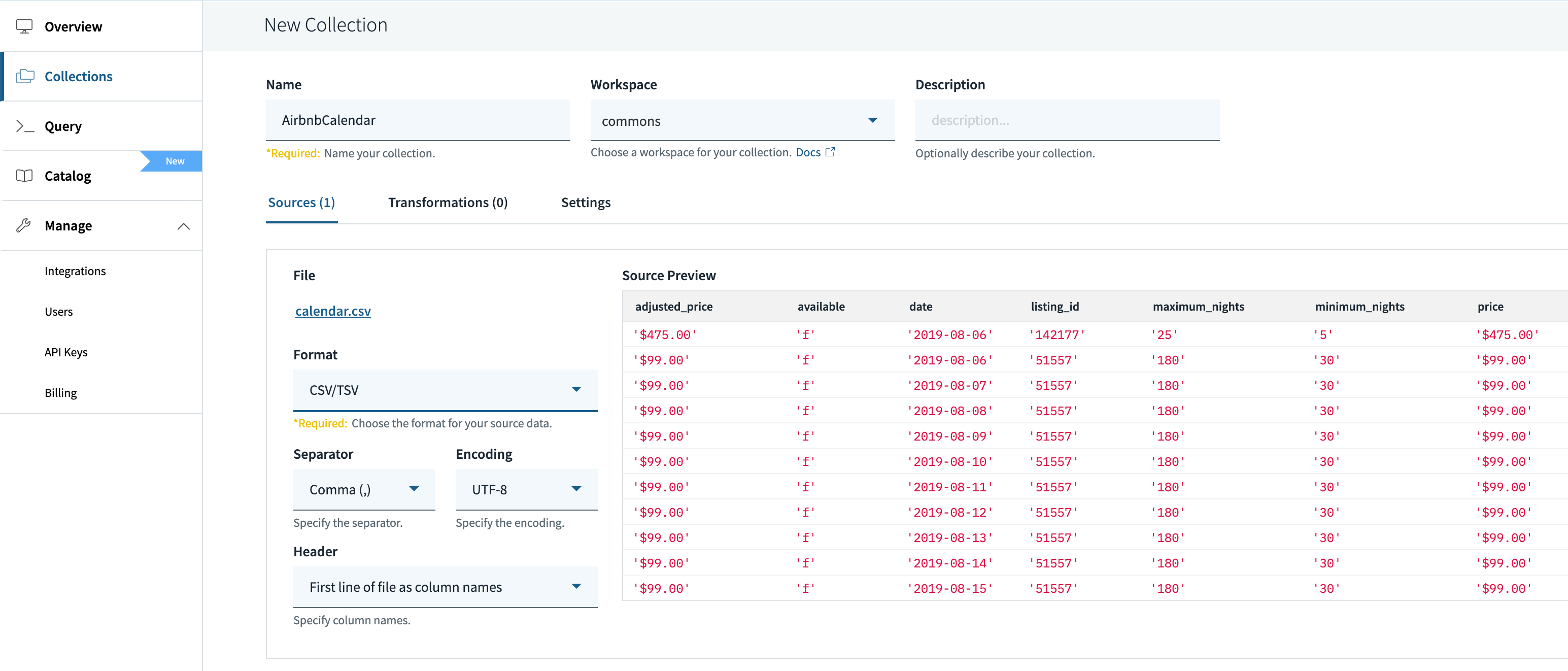Open API Keys in the sidebar
The width and height of the screenshot is (1568, 671).
tap(66, 353)
